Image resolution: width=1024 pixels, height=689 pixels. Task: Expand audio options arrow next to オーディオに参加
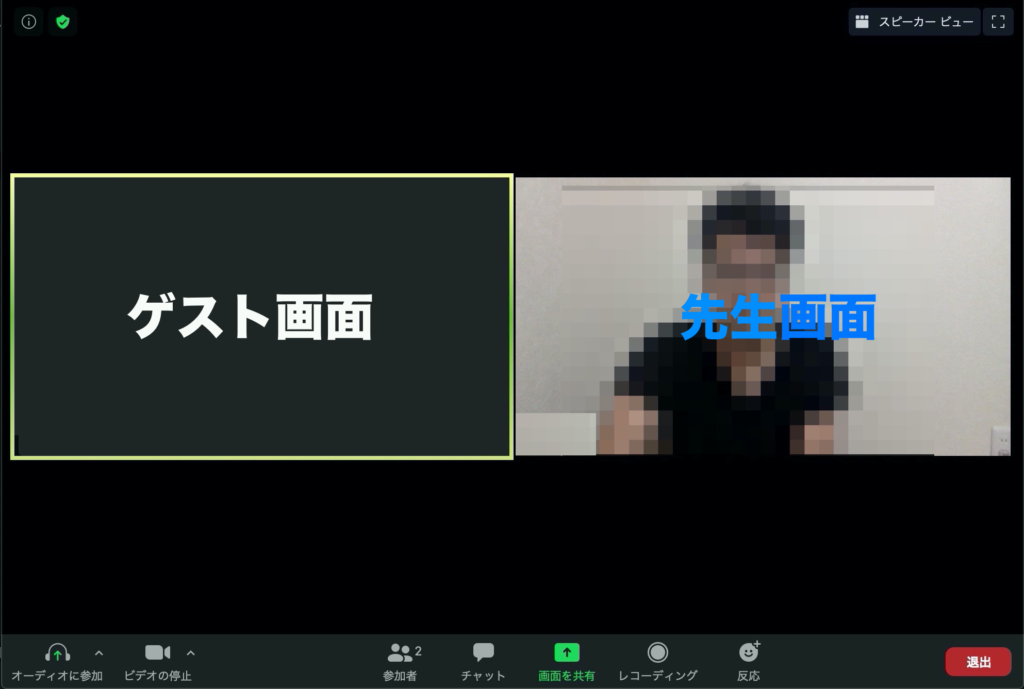click(x=99, y=652)
